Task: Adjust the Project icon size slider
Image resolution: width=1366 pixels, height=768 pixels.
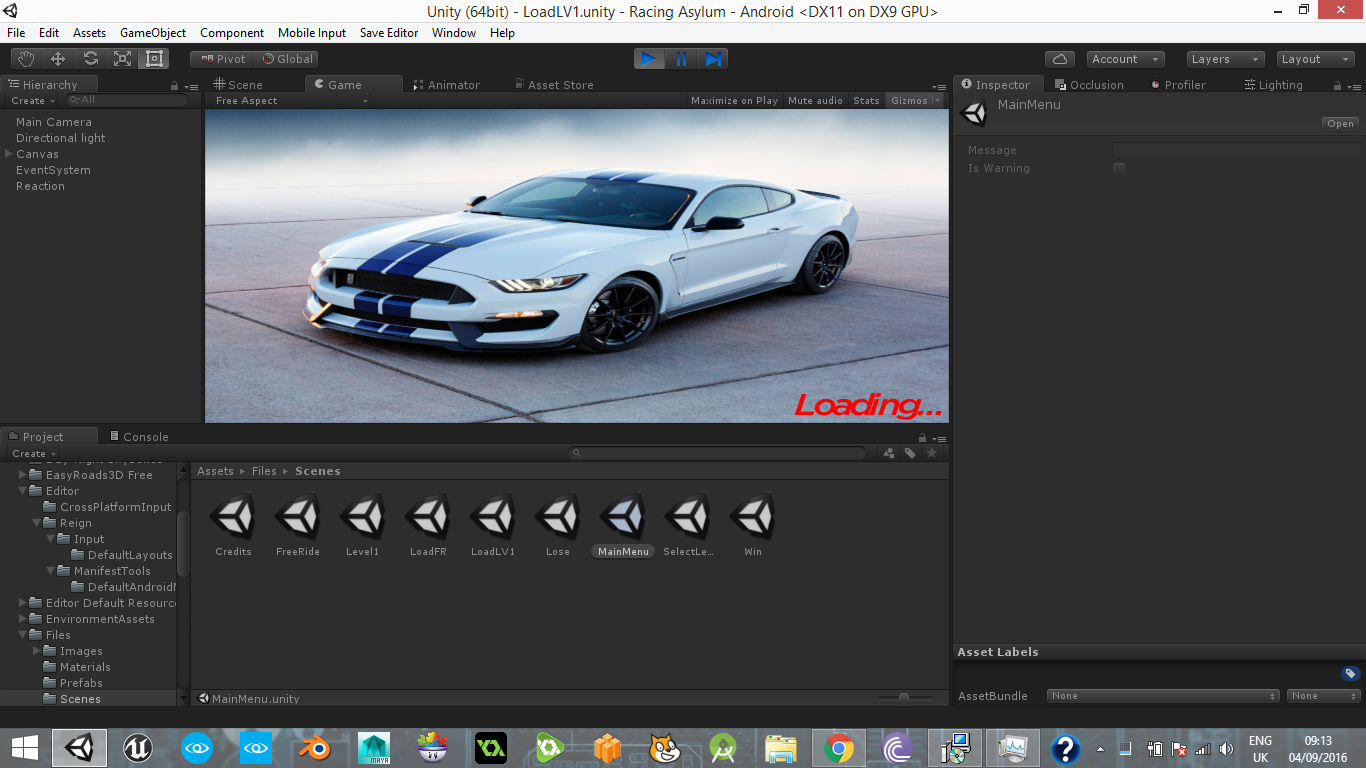Action: pos(904,697)
